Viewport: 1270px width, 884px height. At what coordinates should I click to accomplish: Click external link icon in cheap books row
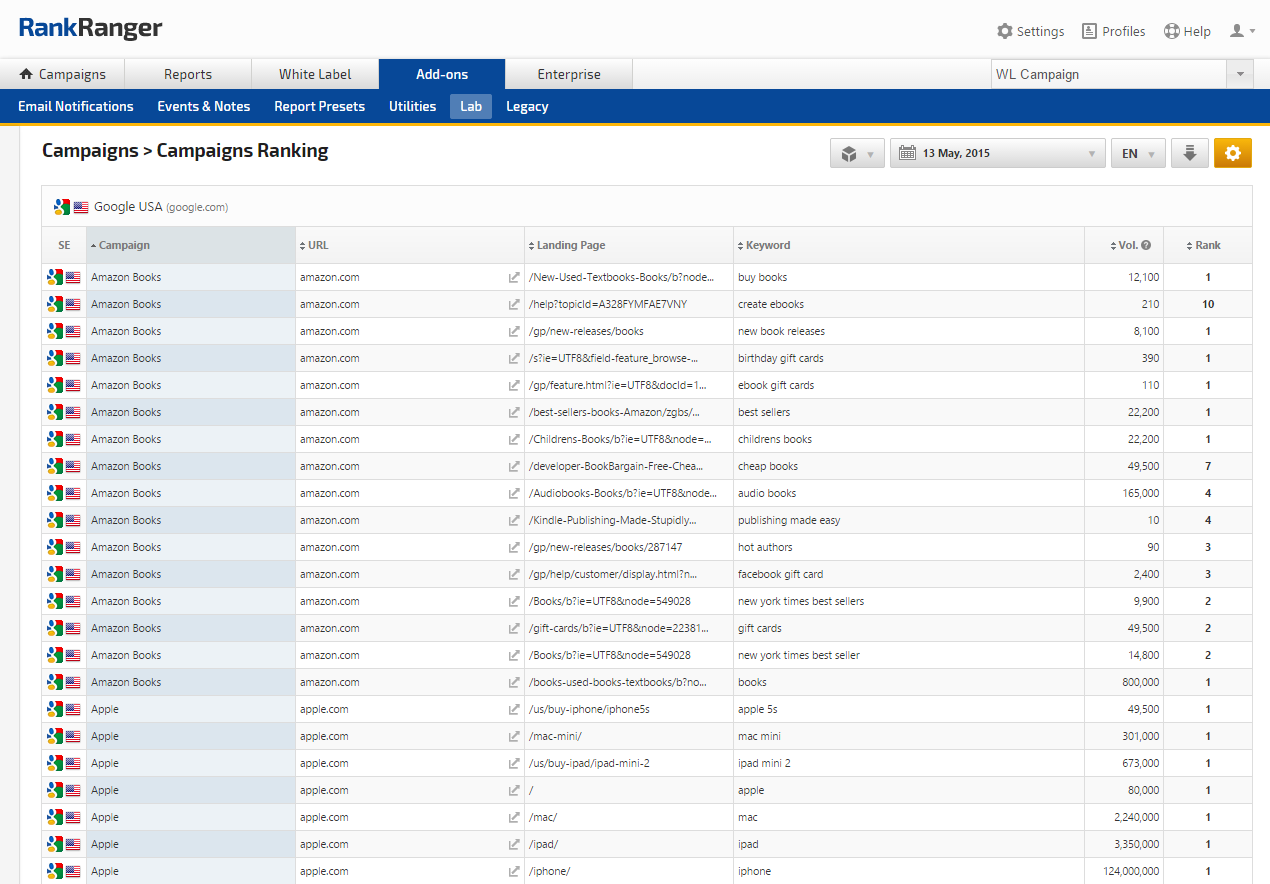tap(514, 467)
